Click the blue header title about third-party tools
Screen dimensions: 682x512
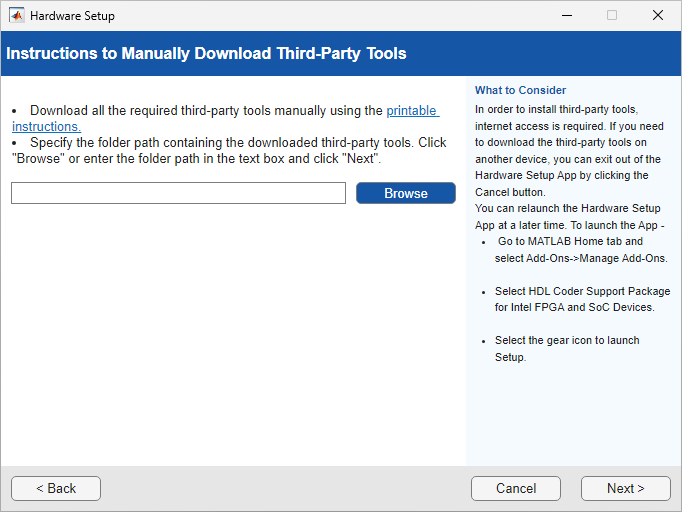[206, 53]
